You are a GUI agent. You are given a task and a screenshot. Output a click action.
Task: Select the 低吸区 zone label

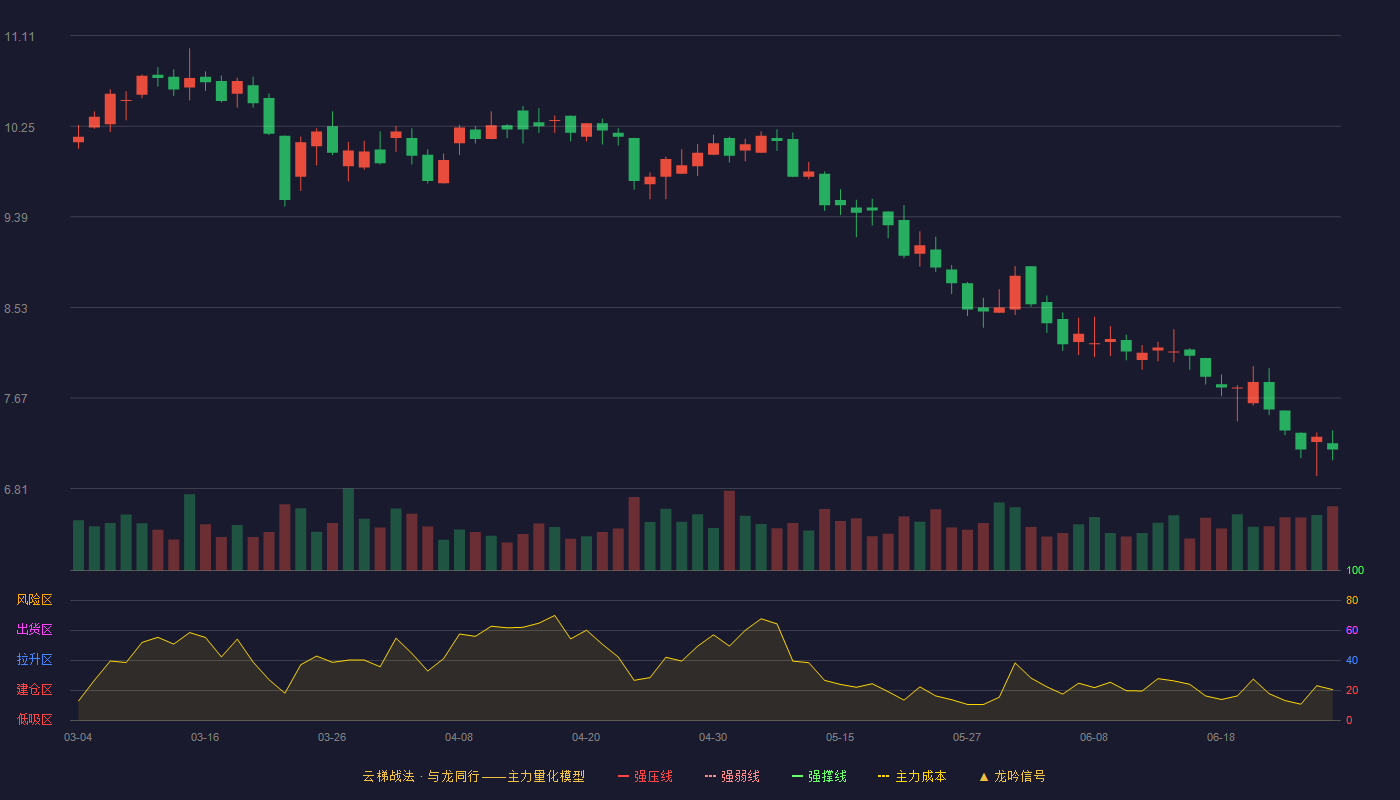(34, 719)
